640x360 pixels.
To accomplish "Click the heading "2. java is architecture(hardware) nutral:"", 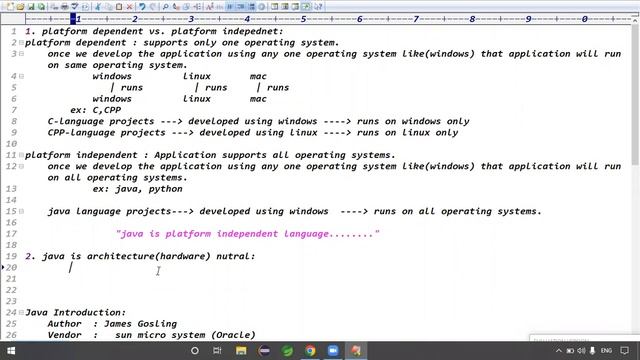I will (140, 256).
